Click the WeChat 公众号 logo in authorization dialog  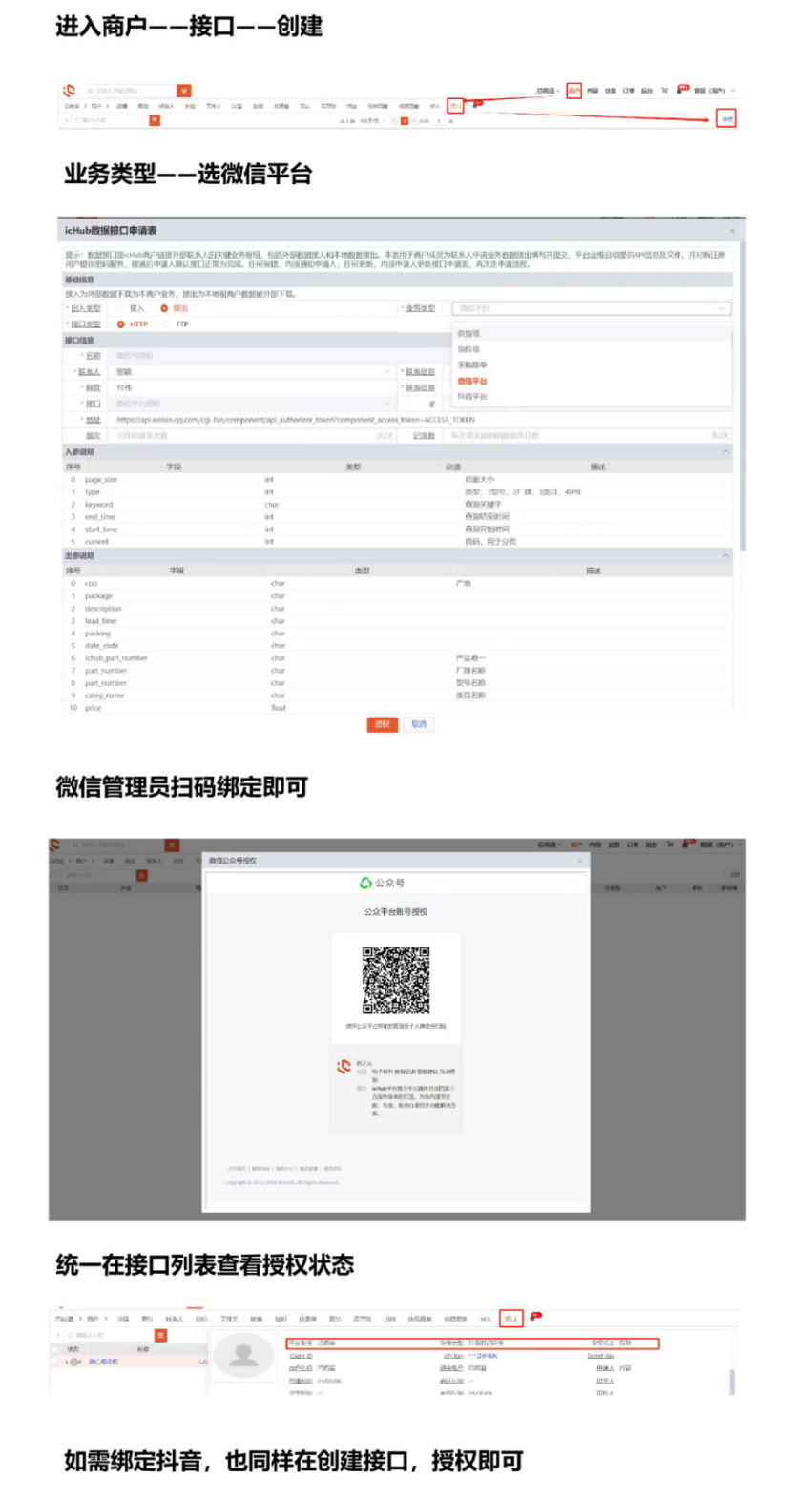tap(382, 884)
